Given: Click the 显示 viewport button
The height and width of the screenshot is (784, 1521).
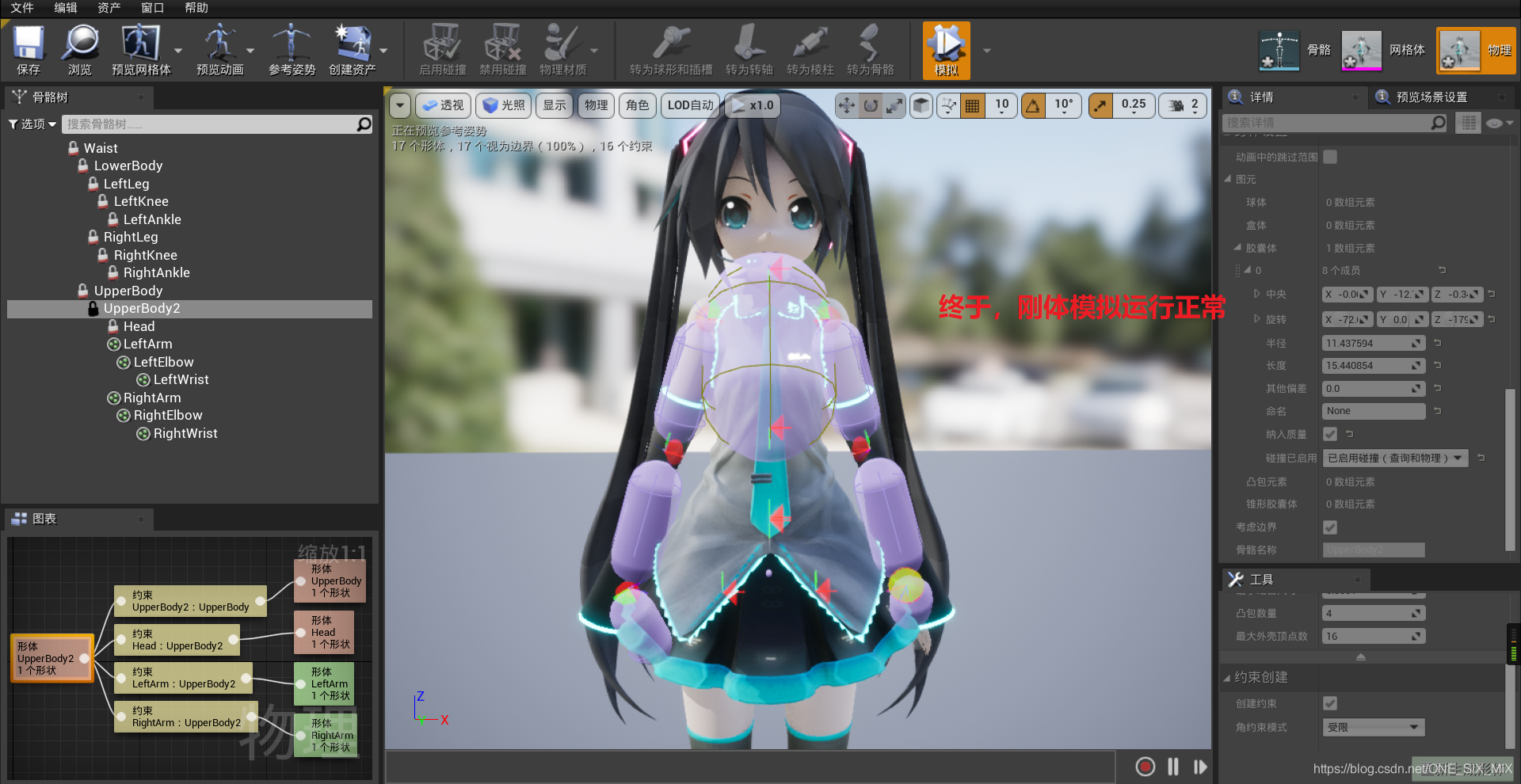Looking at the screenshot, I should (554, 105).
